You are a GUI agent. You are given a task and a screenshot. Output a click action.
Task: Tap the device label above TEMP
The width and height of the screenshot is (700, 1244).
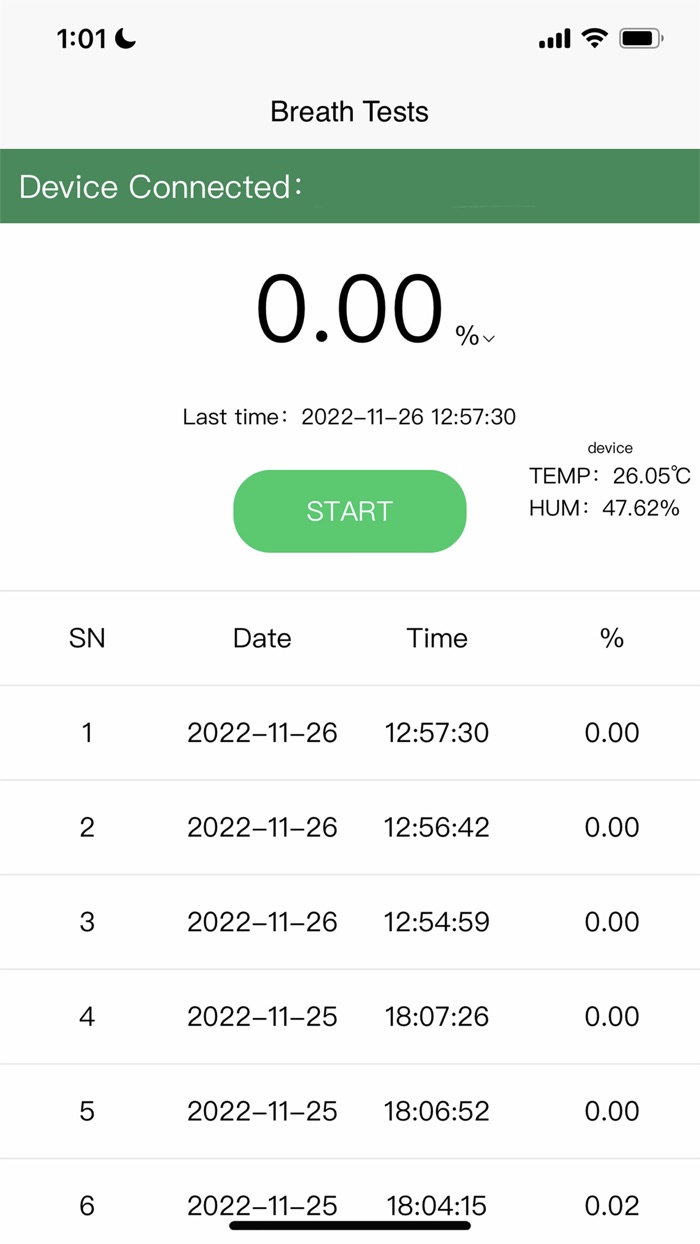coord(610,448)
